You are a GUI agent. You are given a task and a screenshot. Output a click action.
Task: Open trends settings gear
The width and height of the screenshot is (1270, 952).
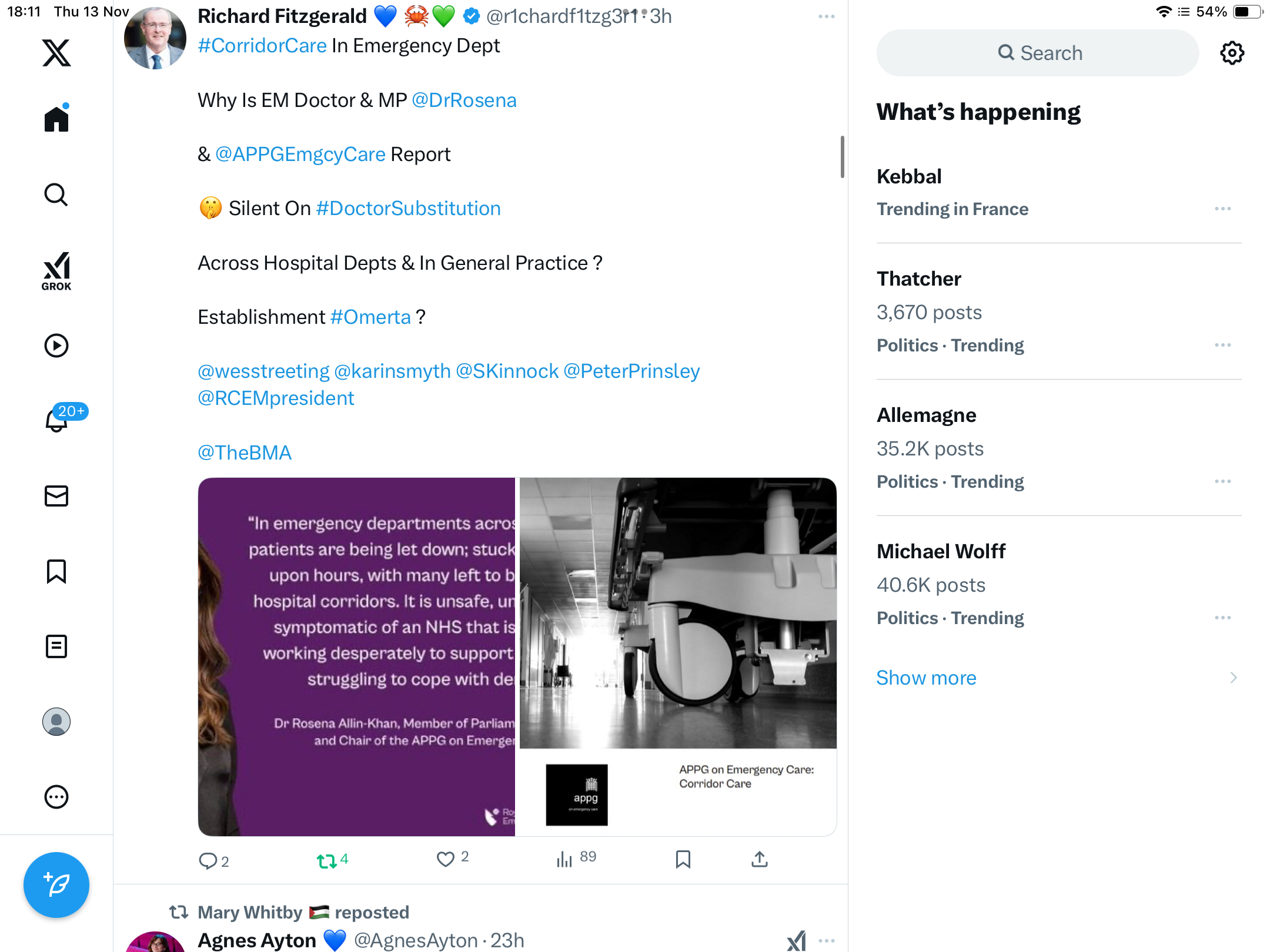pyautogui.click(x=1232, y=53)
